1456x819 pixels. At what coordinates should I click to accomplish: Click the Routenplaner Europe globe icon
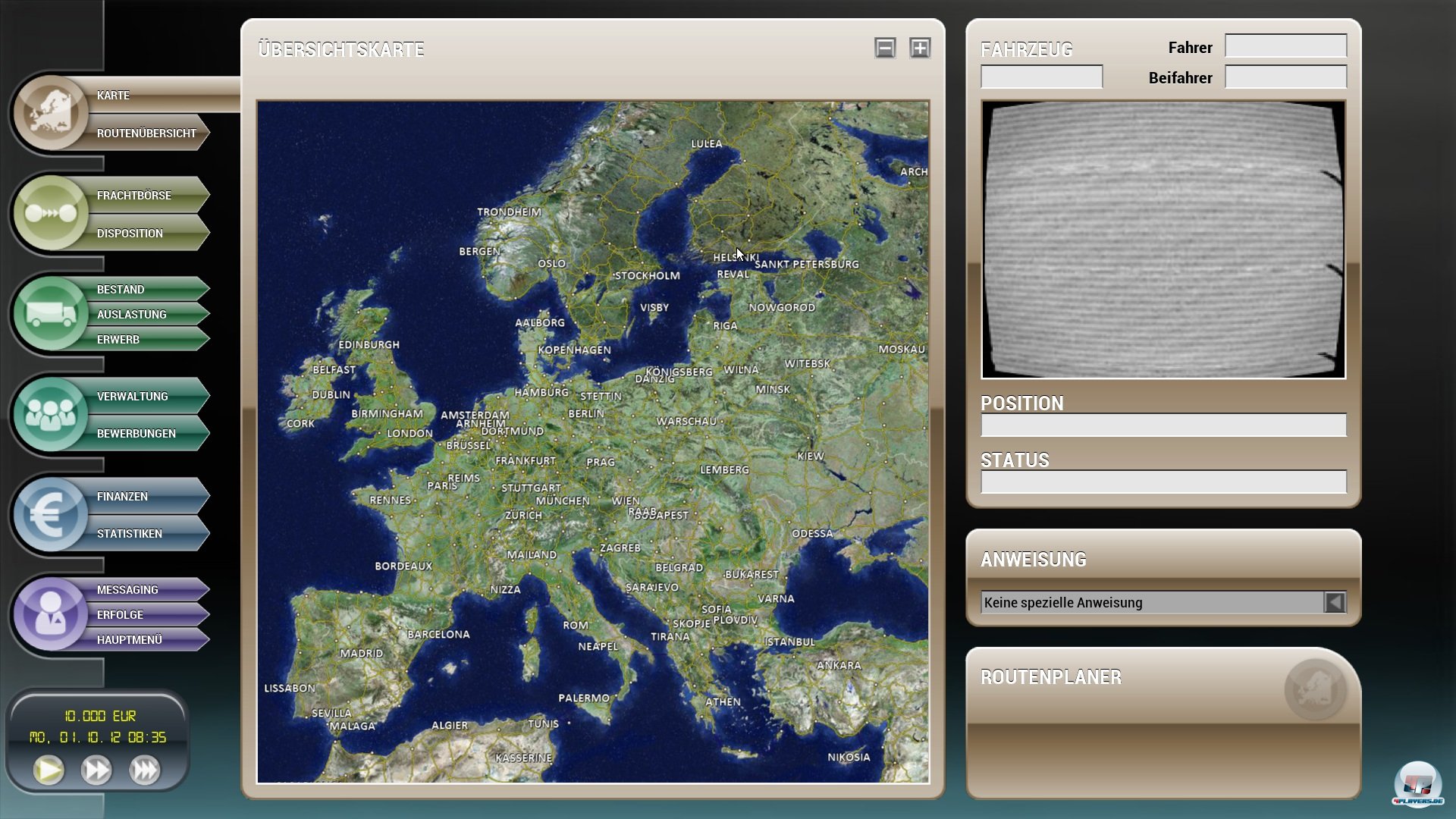[1315, 689]
